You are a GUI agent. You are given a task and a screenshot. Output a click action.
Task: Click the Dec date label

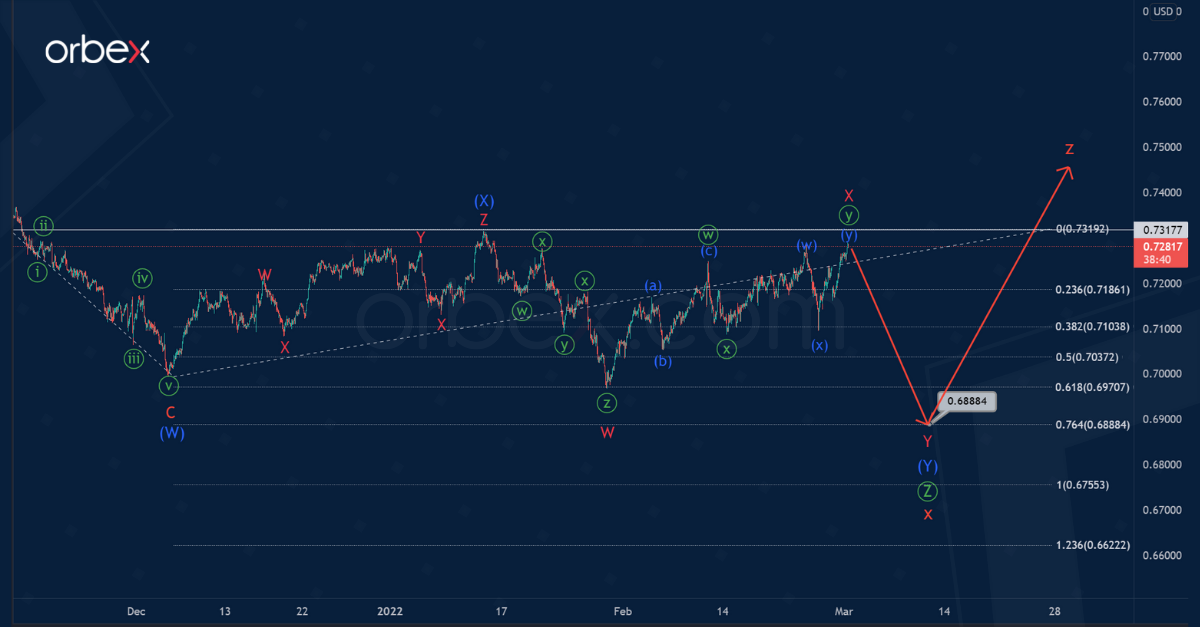136,611
